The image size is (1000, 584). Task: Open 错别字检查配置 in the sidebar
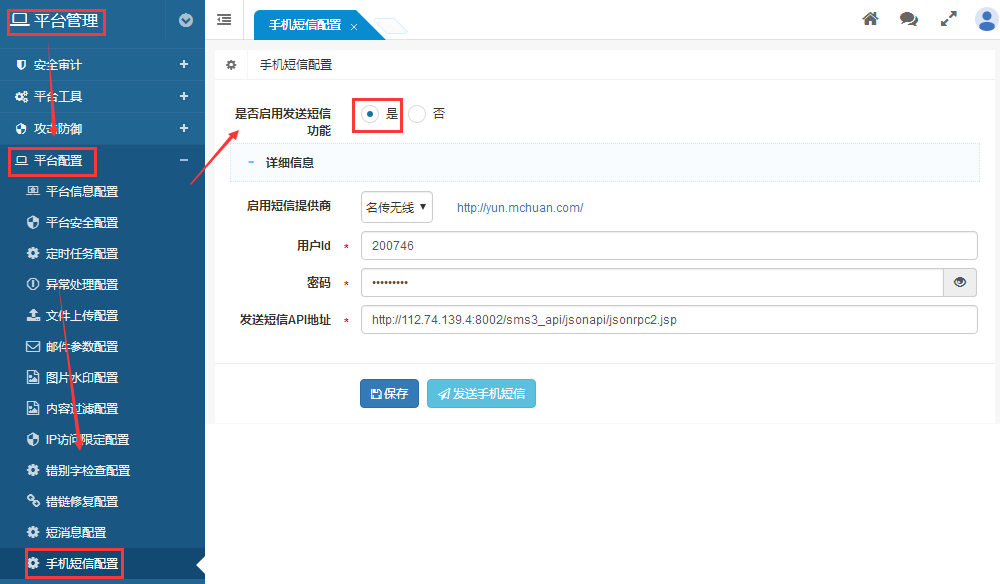point(87,471)
